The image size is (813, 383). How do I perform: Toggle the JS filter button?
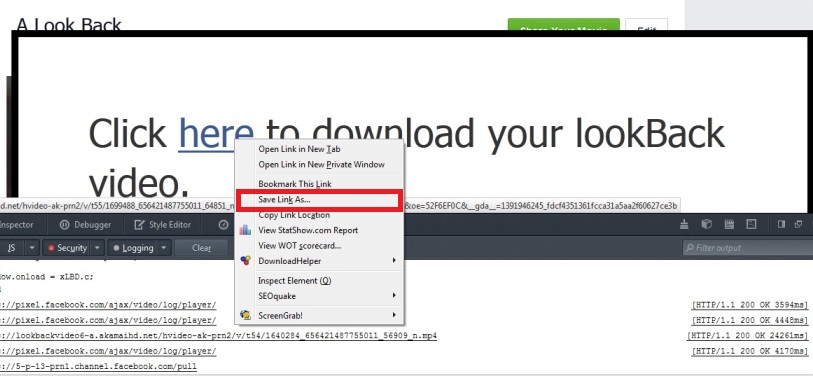coord(11,248)
